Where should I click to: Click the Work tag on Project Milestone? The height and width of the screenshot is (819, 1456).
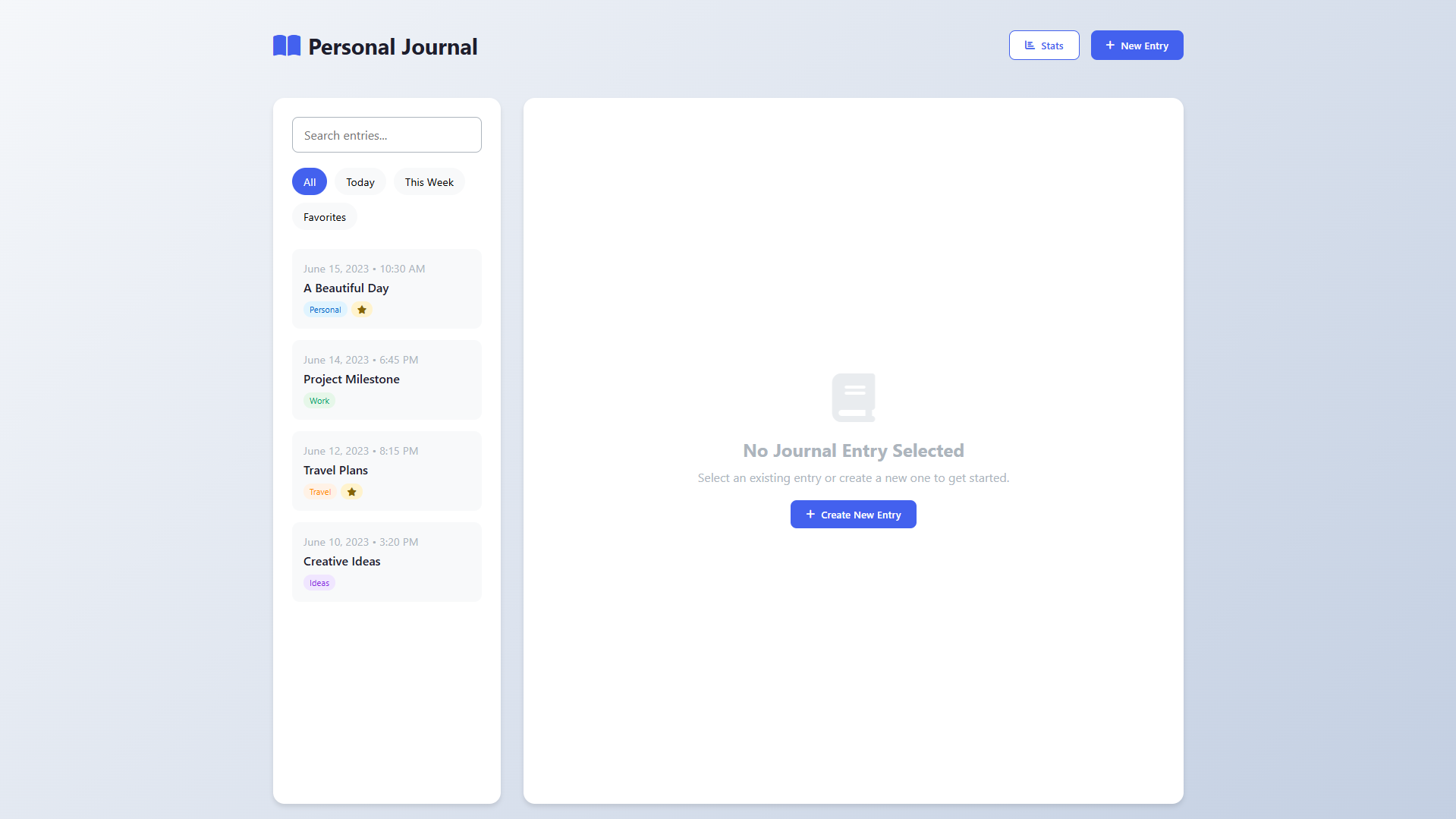pos(319,401)
